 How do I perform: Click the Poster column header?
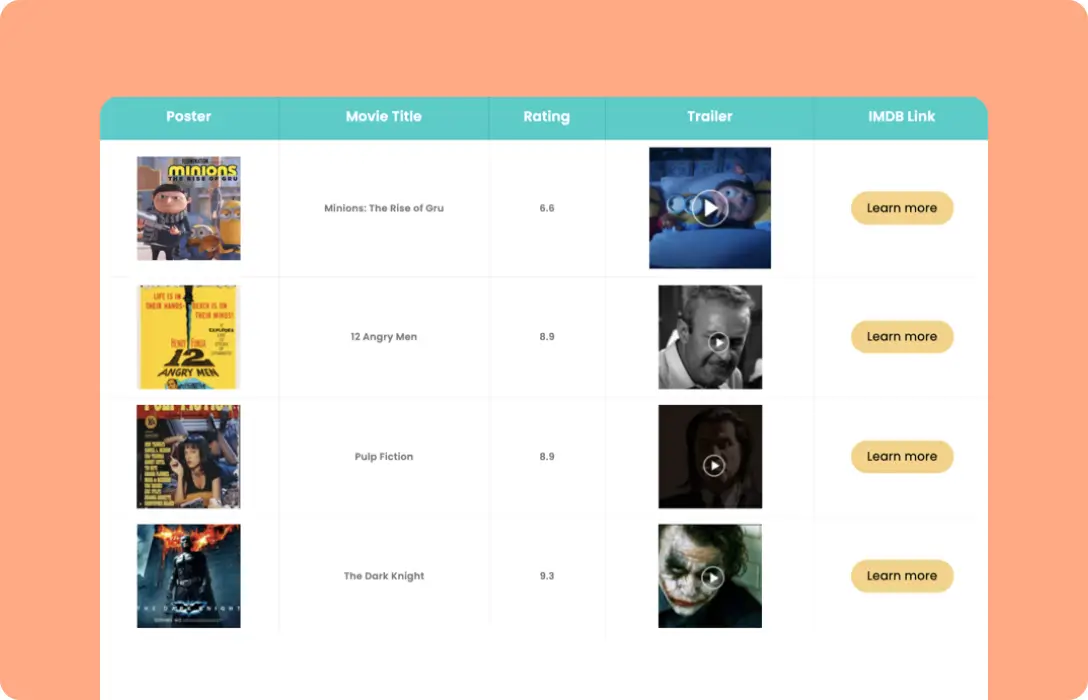coord(189,117)
